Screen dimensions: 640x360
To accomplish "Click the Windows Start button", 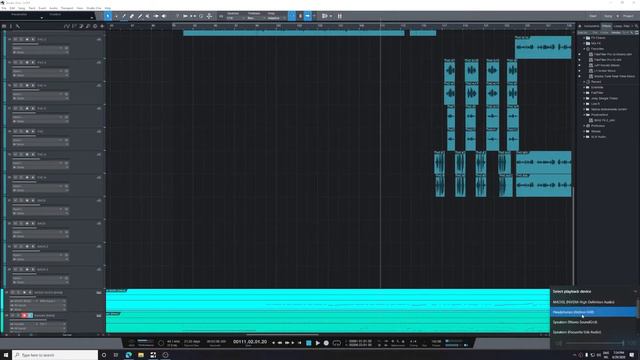I will pos(6,355).
